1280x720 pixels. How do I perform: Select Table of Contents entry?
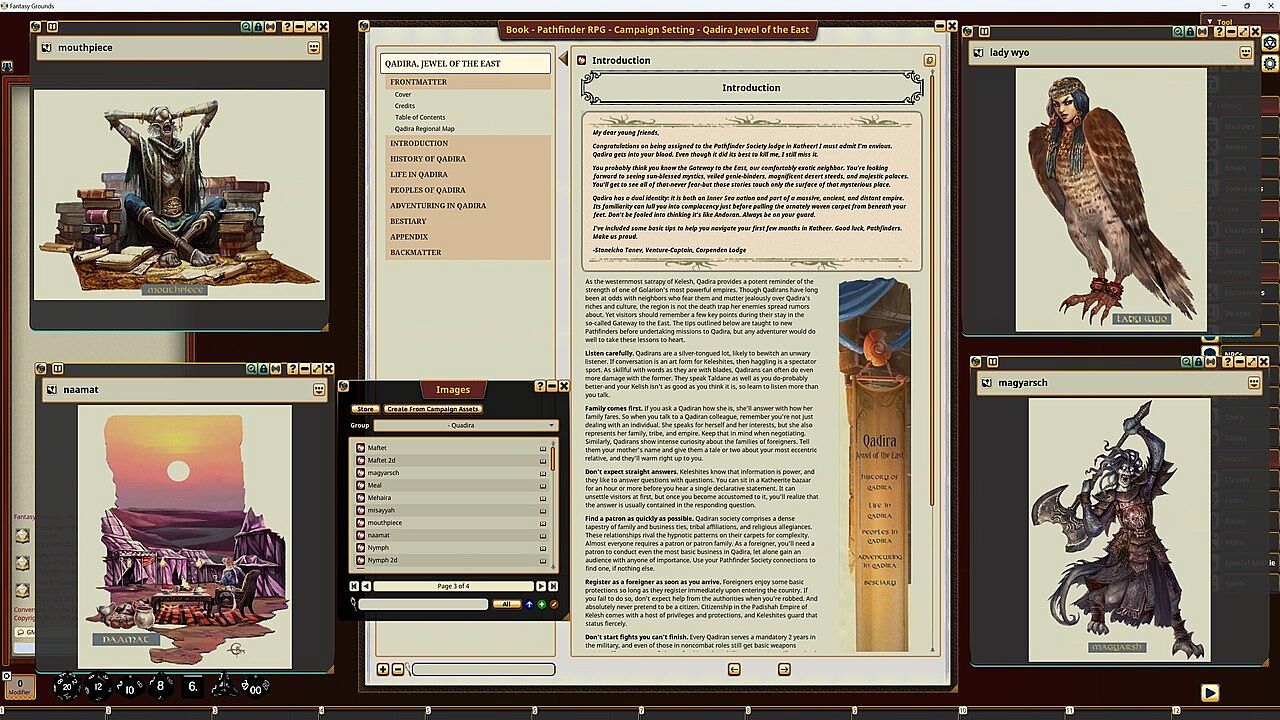click(x=420, y=117)
